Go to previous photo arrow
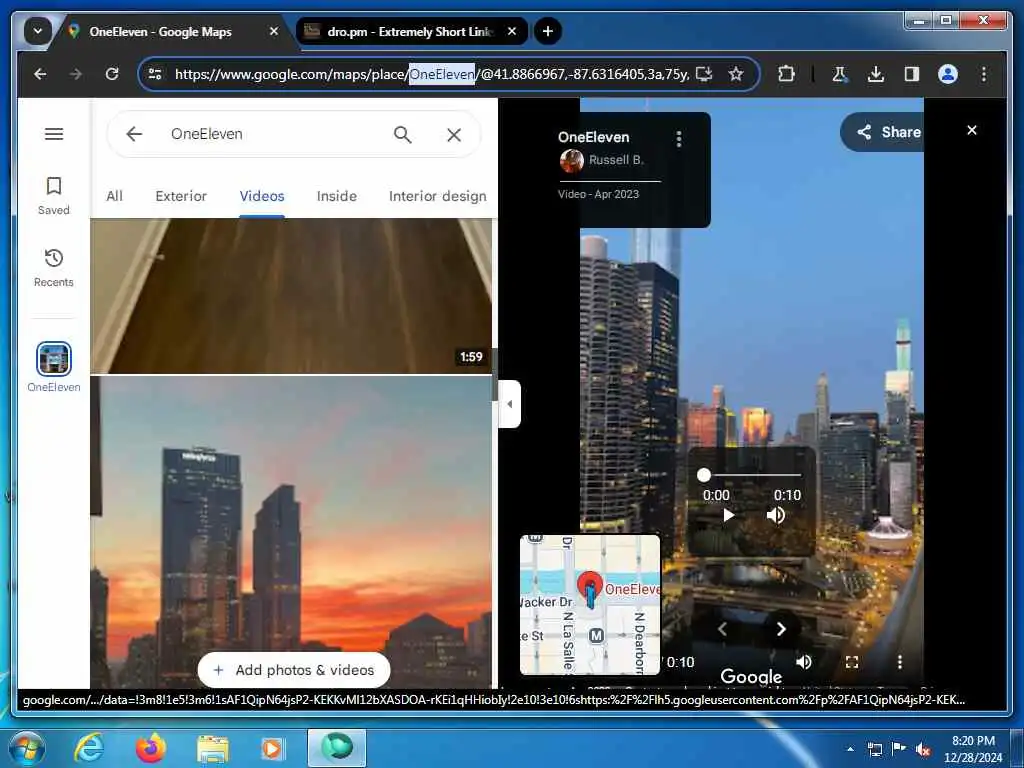This screenshot has width=1024, height=768. pos(722,629)
